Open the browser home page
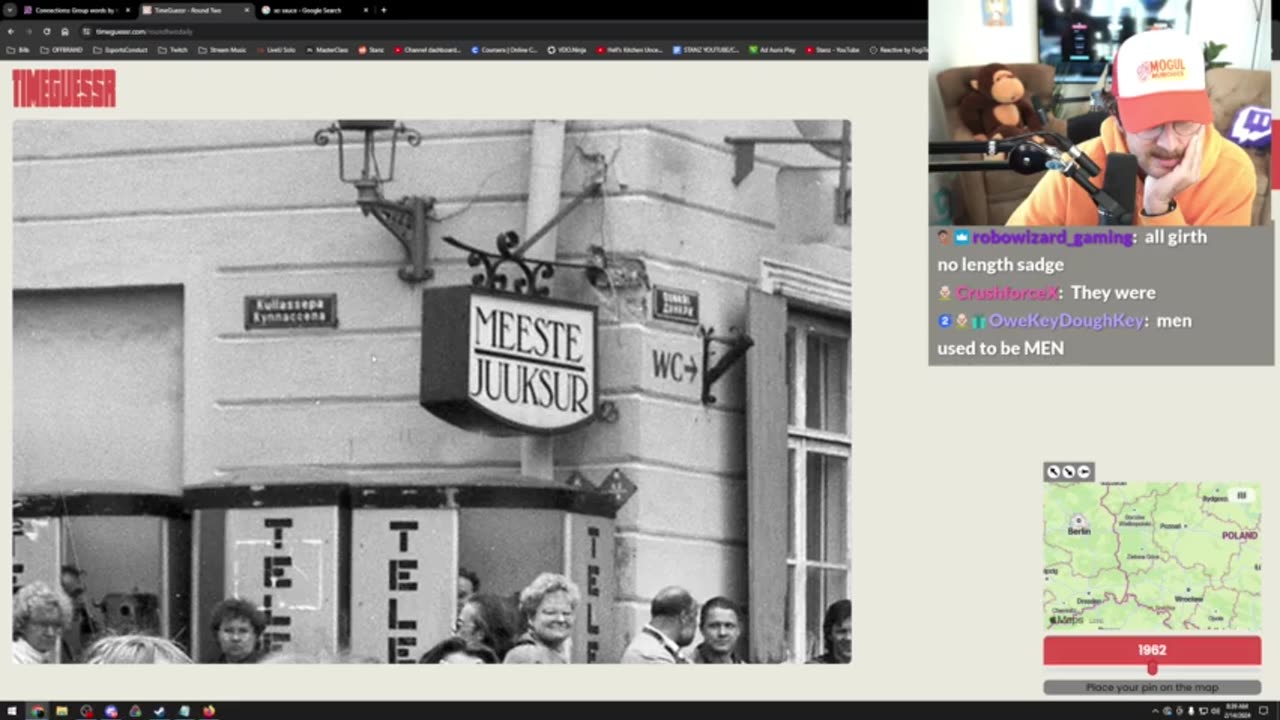This screenshot has width=1280, height=720. 64,31
